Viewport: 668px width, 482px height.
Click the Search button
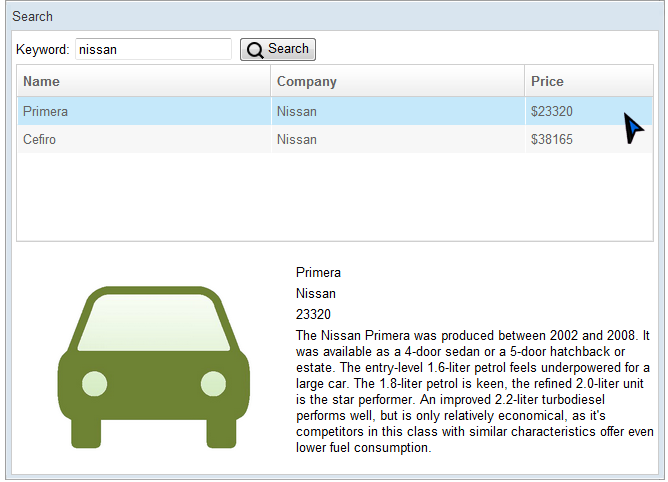pyautogui.click(x=277, y=49)
